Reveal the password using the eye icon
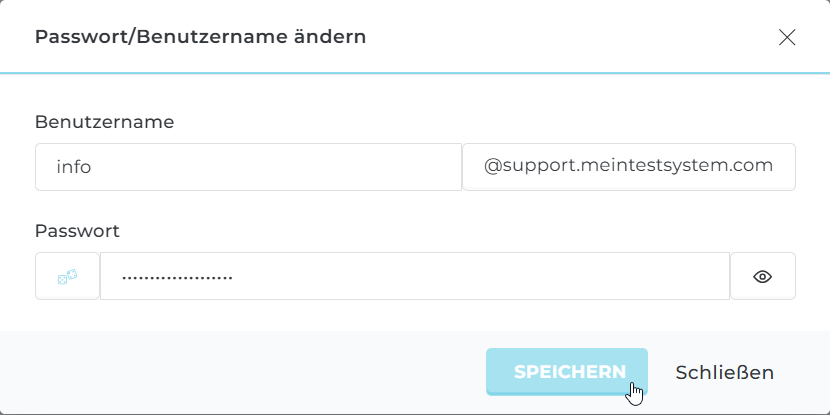This screenshot has width=830, height=415. pyautogui.click(x=763, y=276)
